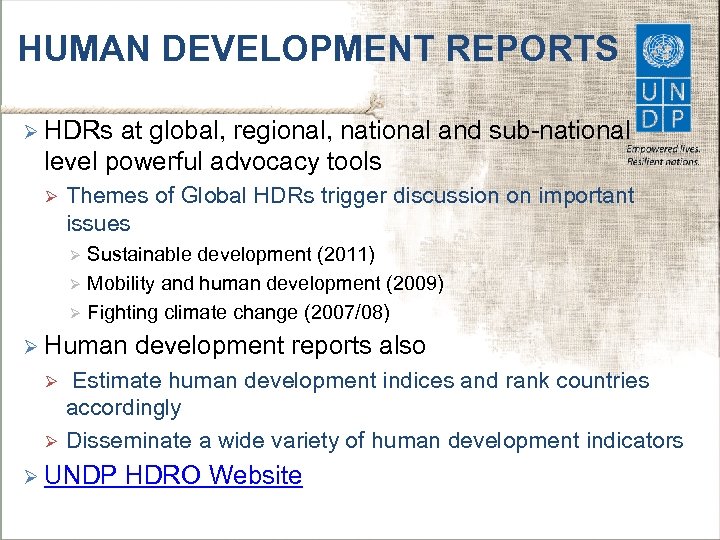Screen dimensions: 720x540
Task: Click 'Disseminate a wide variety of human development indicators'
Action: 375,440
